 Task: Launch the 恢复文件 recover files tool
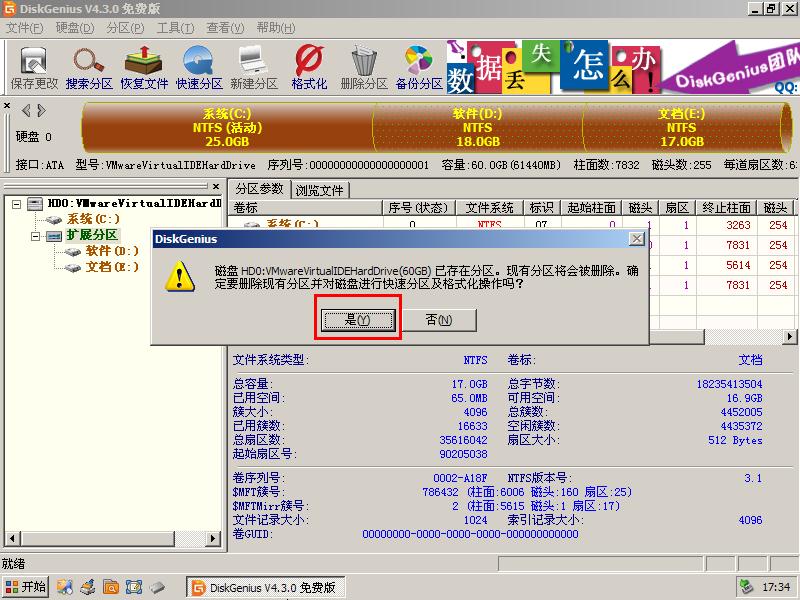click(x=144, y=67)
